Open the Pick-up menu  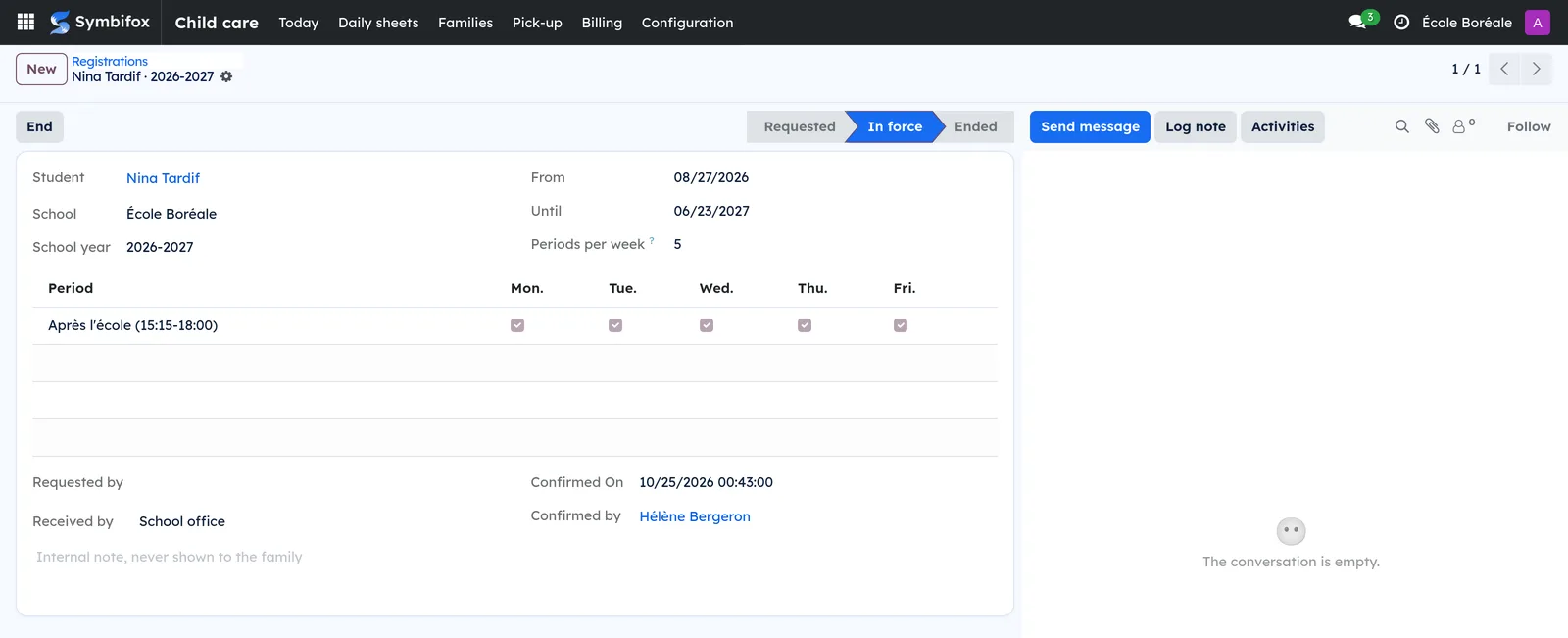click(537, 23)
